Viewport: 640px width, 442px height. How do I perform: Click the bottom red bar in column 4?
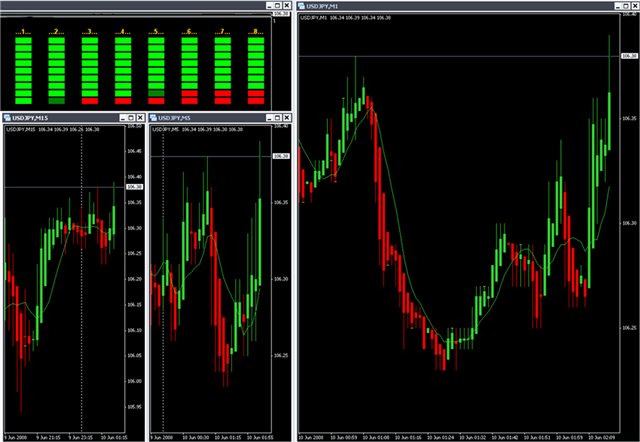click(x=123, y=101)
